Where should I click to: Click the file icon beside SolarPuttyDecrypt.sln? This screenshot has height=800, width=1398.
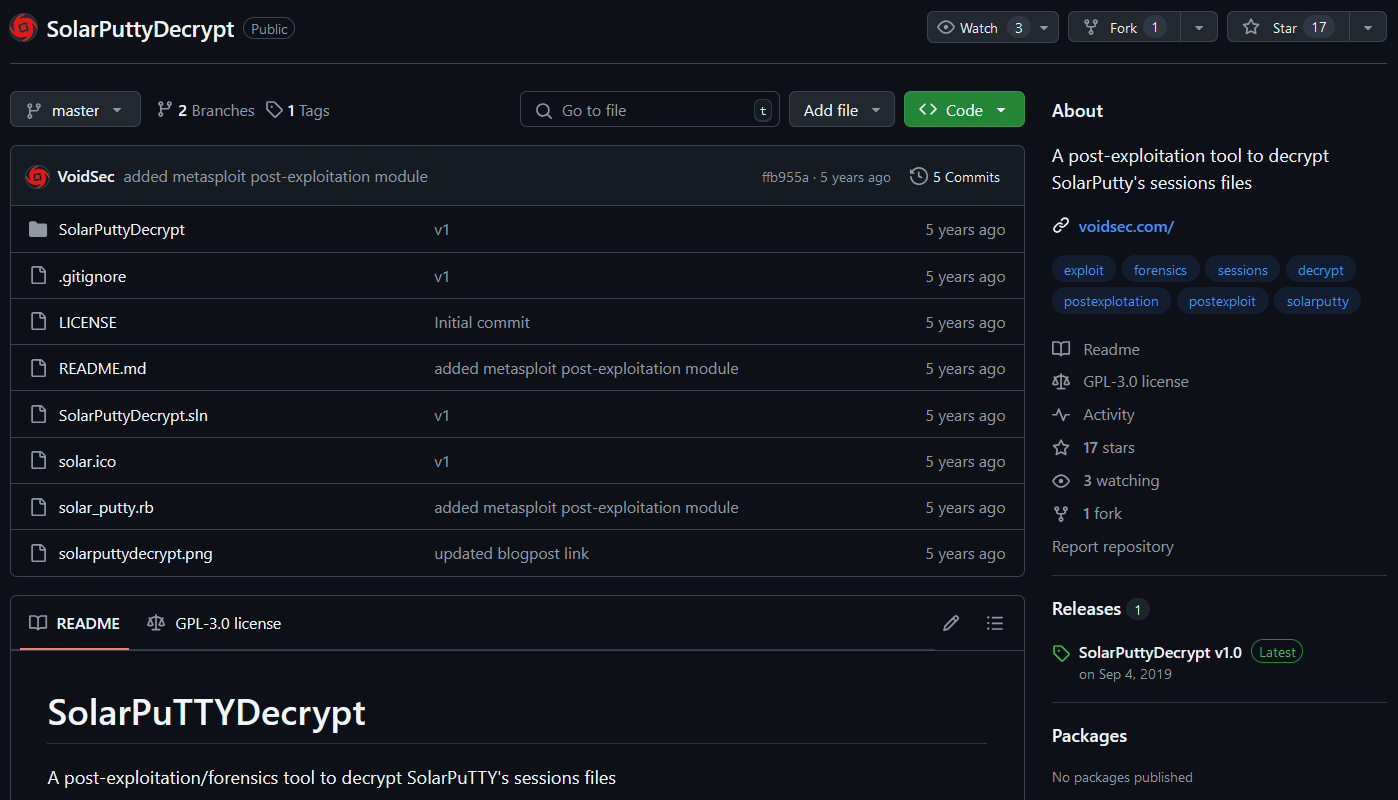38,415
